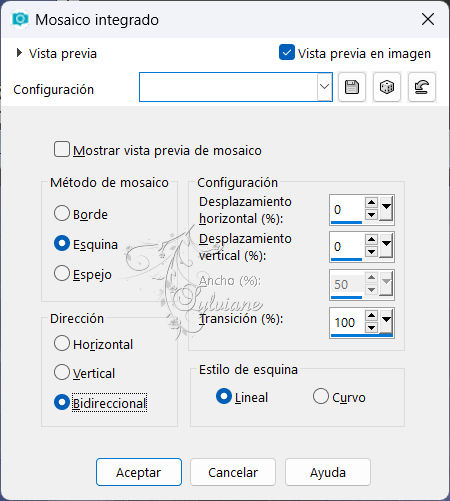Screen dimensions: 450x501
Task: Click the save preset floppy disk icon
Action: point(352,87)
